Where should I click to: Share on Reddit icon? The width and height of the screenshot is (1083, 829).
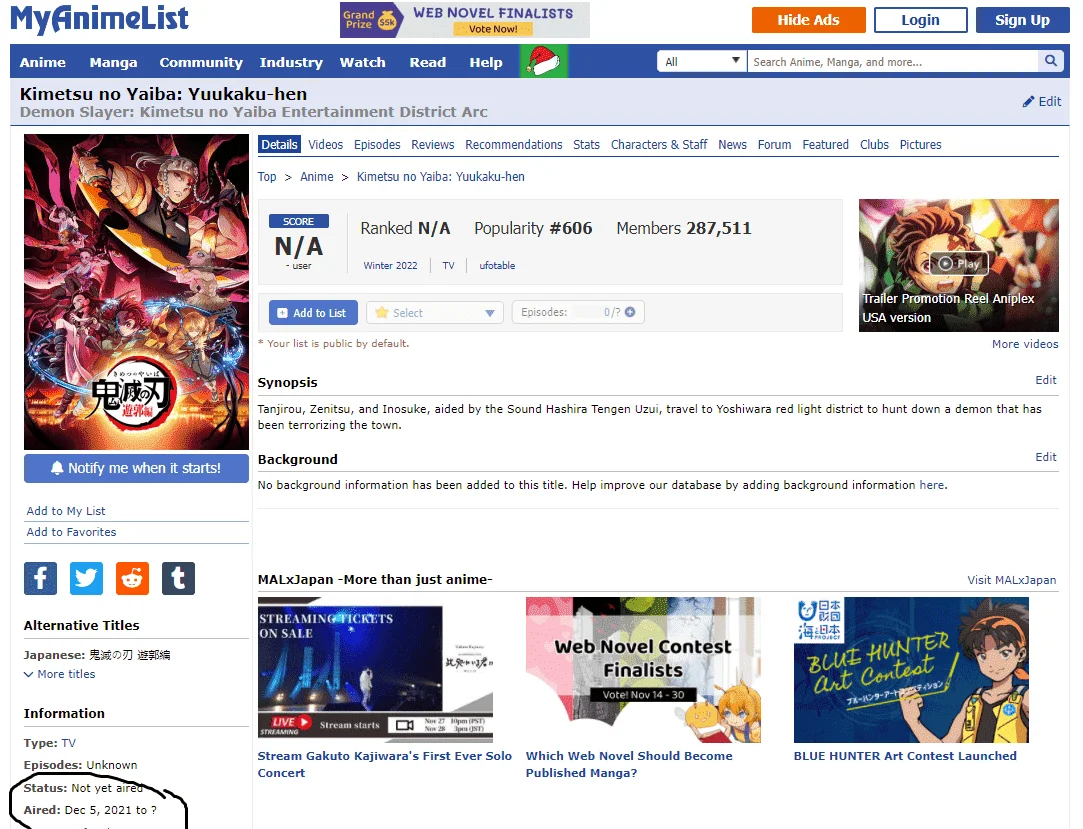133,578
